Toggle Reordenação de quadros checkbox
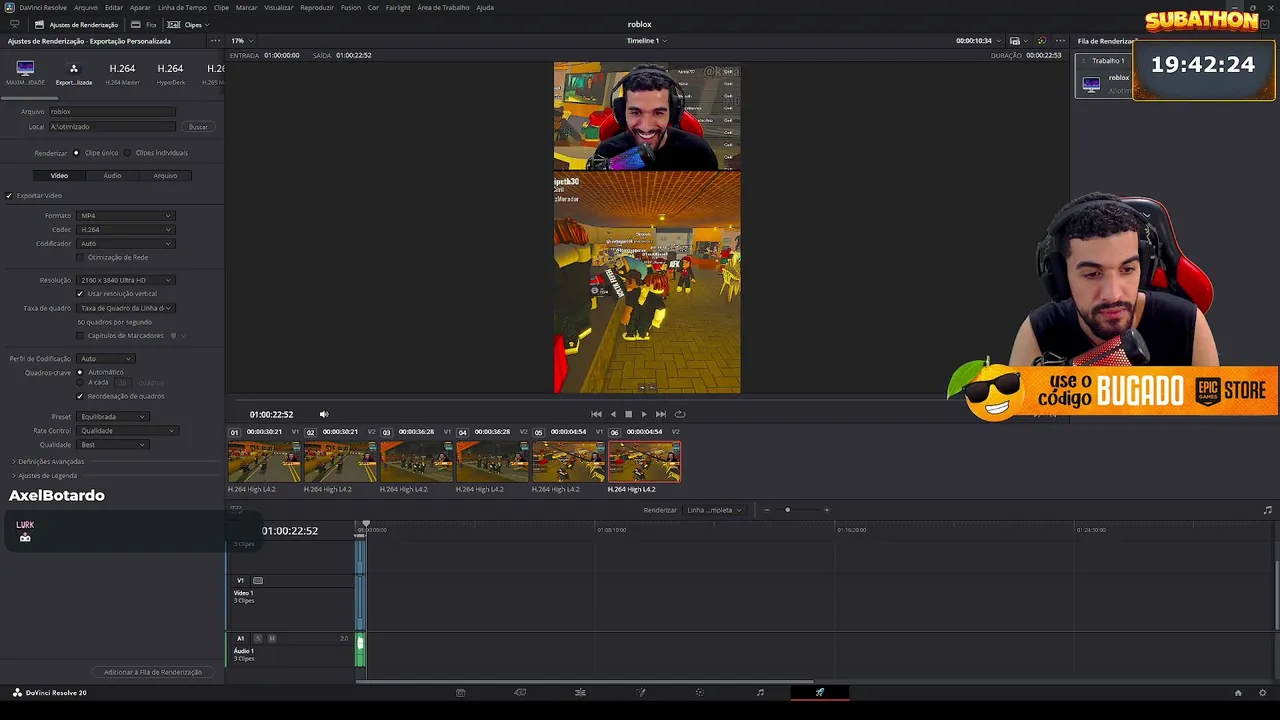Screen dimensions: 1280x720 coord(80,396)
